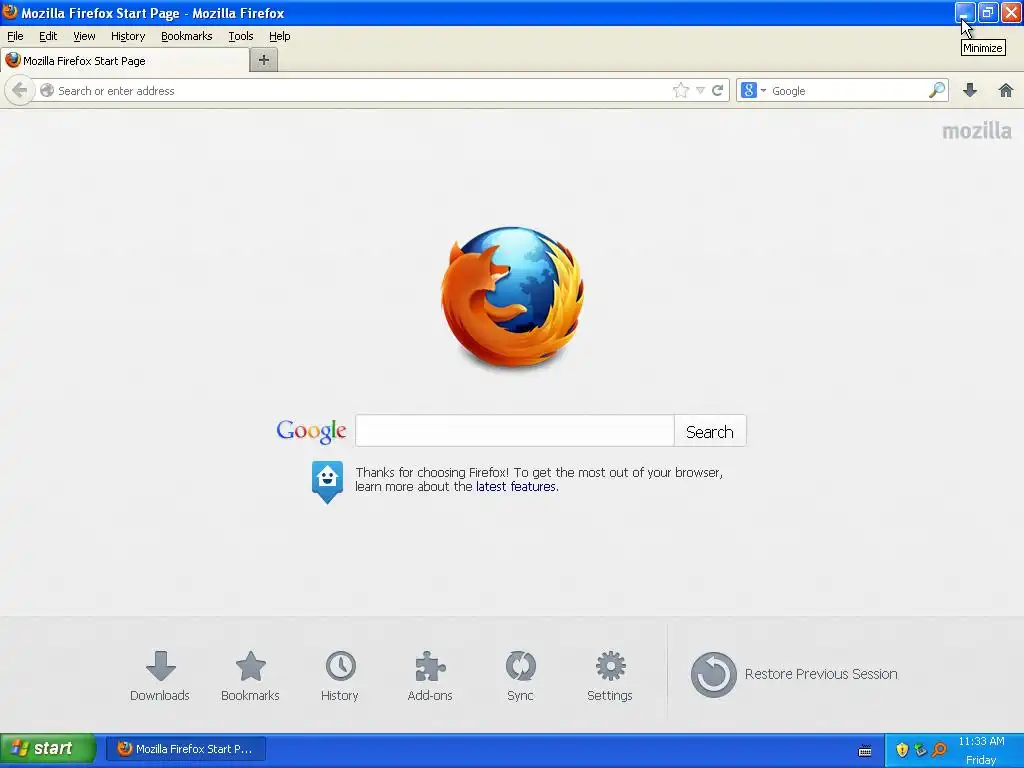This screenshot has width=1024, height=768.
Task: Click Mozilla Firefox taskbar button
Action: click(186, 749)
